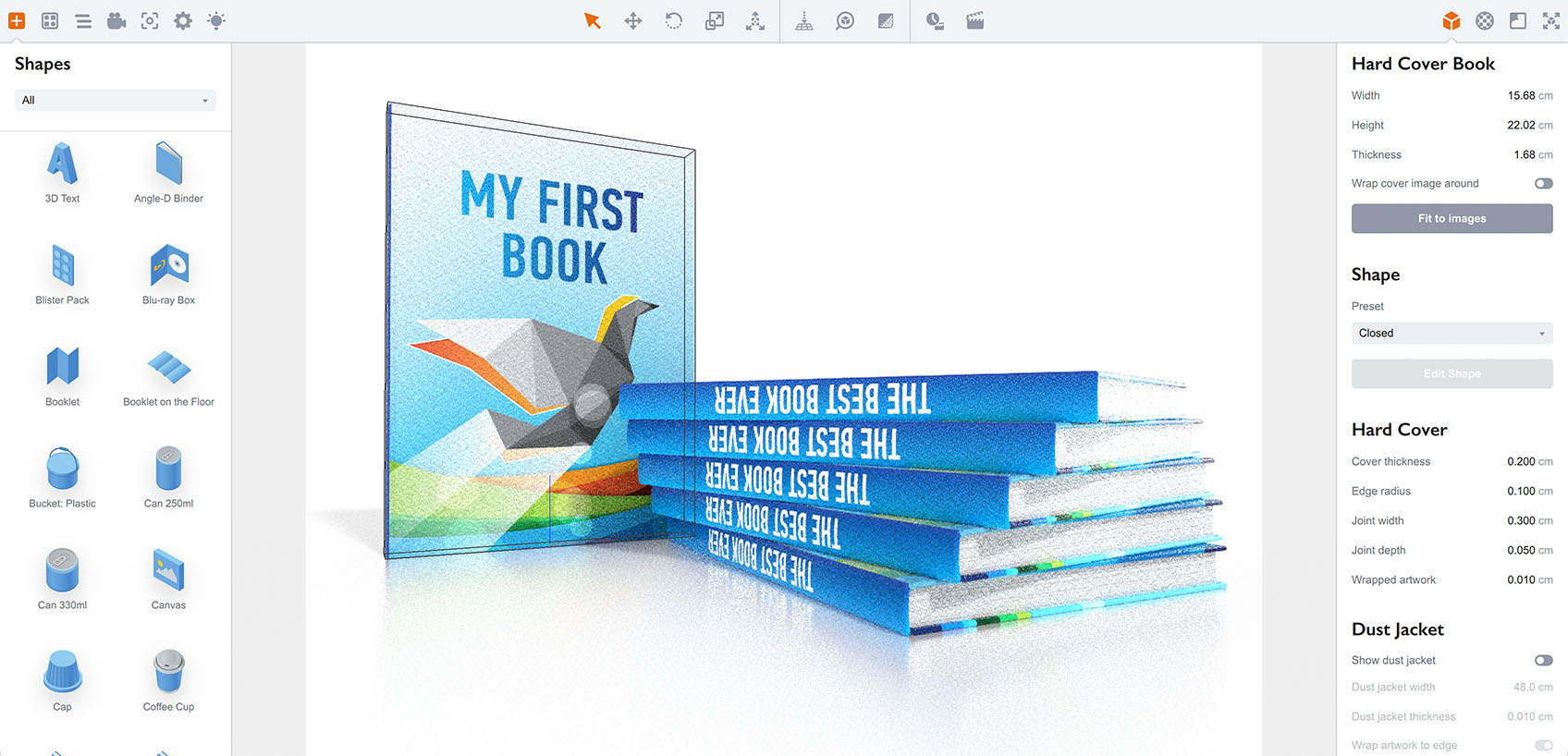
Task: Click the clapperboard animation icon
Action: coord(975,20)
